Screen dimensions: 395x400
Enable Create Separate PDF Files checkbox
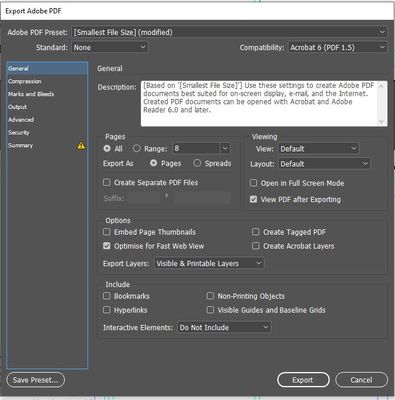pos(107,182)
